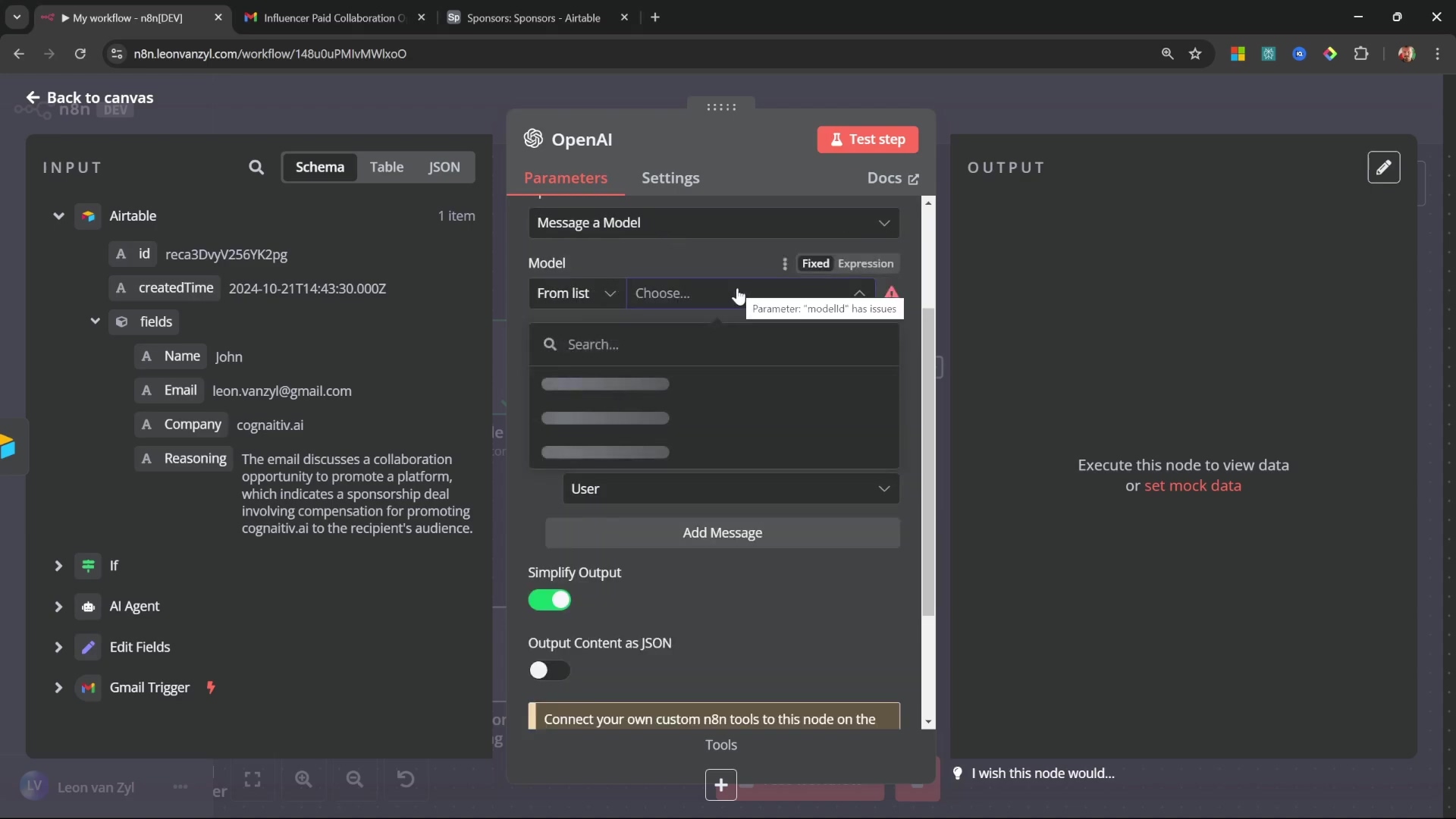The height and width of the screenshot is (819, 1456).
Task: Click the set mock data link
Action: click(1192, 486)
